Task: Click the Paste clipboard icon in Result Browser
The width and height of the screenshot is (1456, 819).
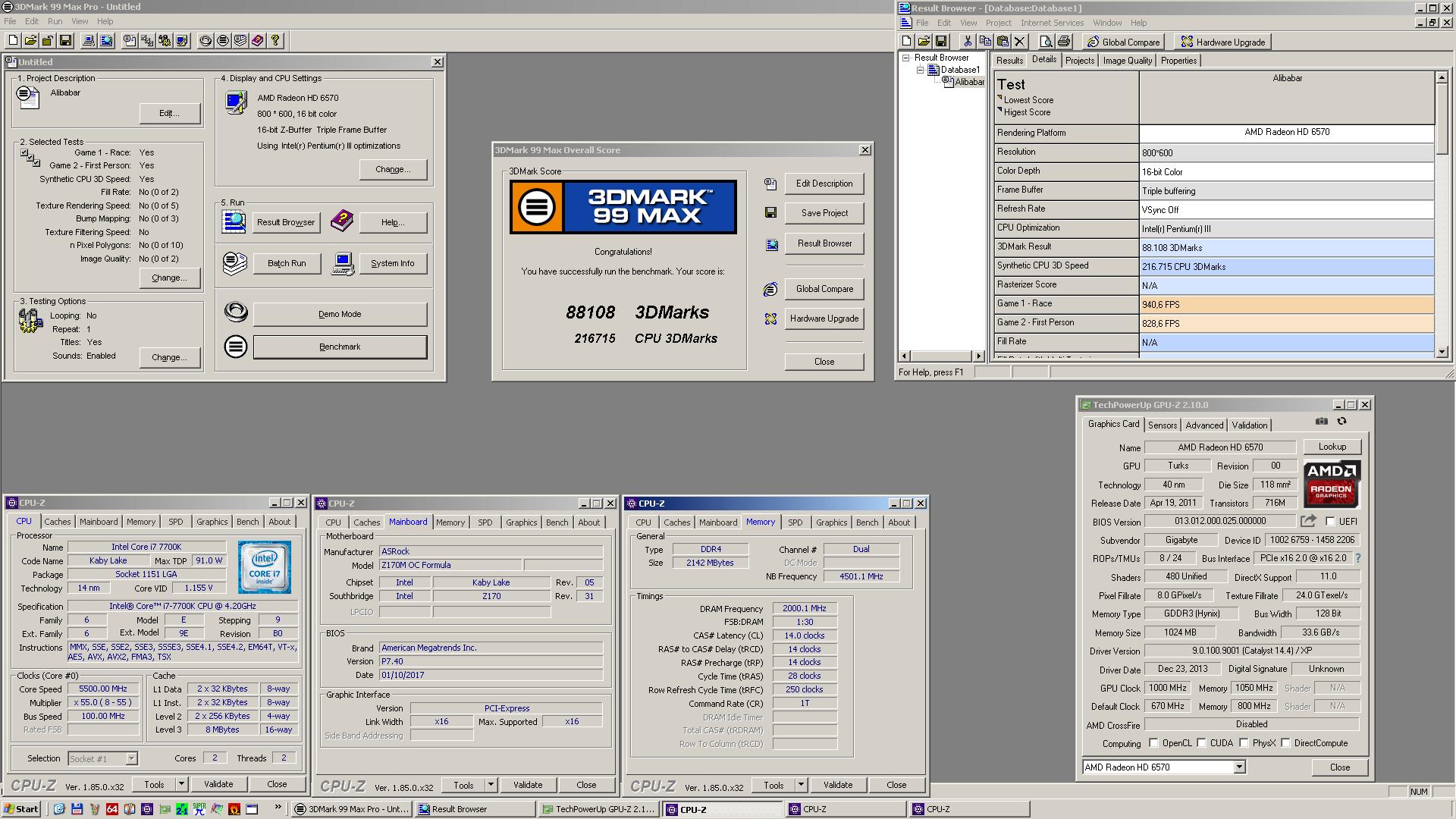Action: (1003, 42)
